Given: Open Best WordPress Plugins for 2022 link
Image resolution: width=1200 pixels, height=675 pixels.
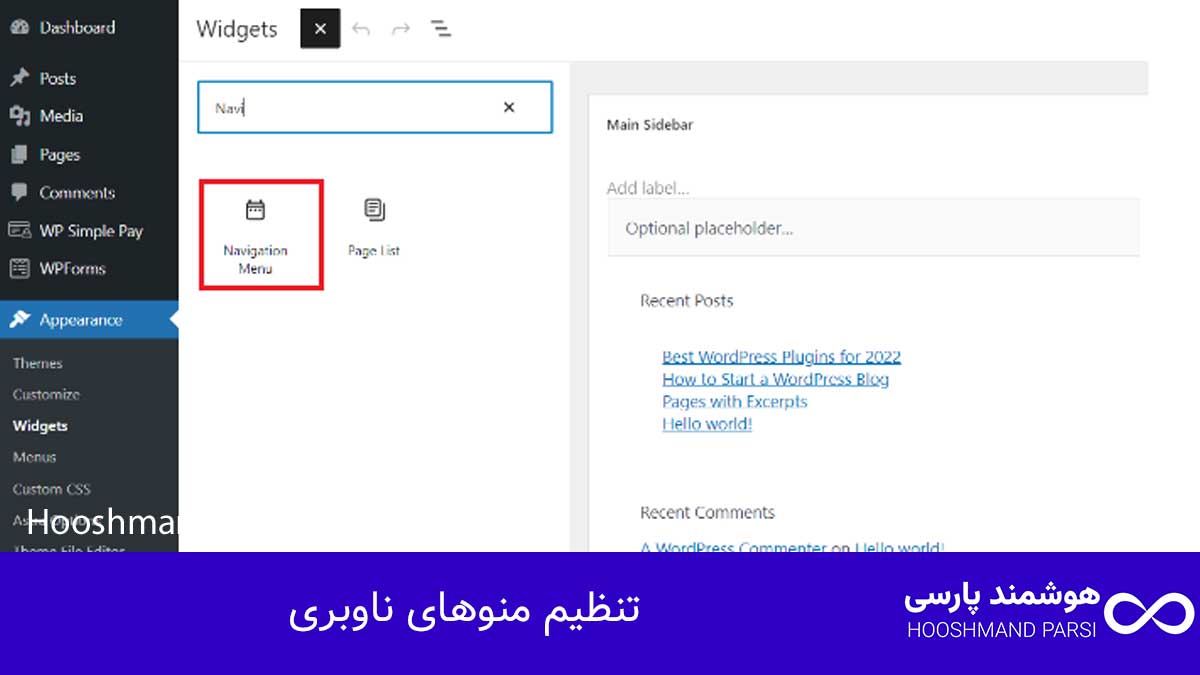Looking at the screenshot, I should pos(781,356).
